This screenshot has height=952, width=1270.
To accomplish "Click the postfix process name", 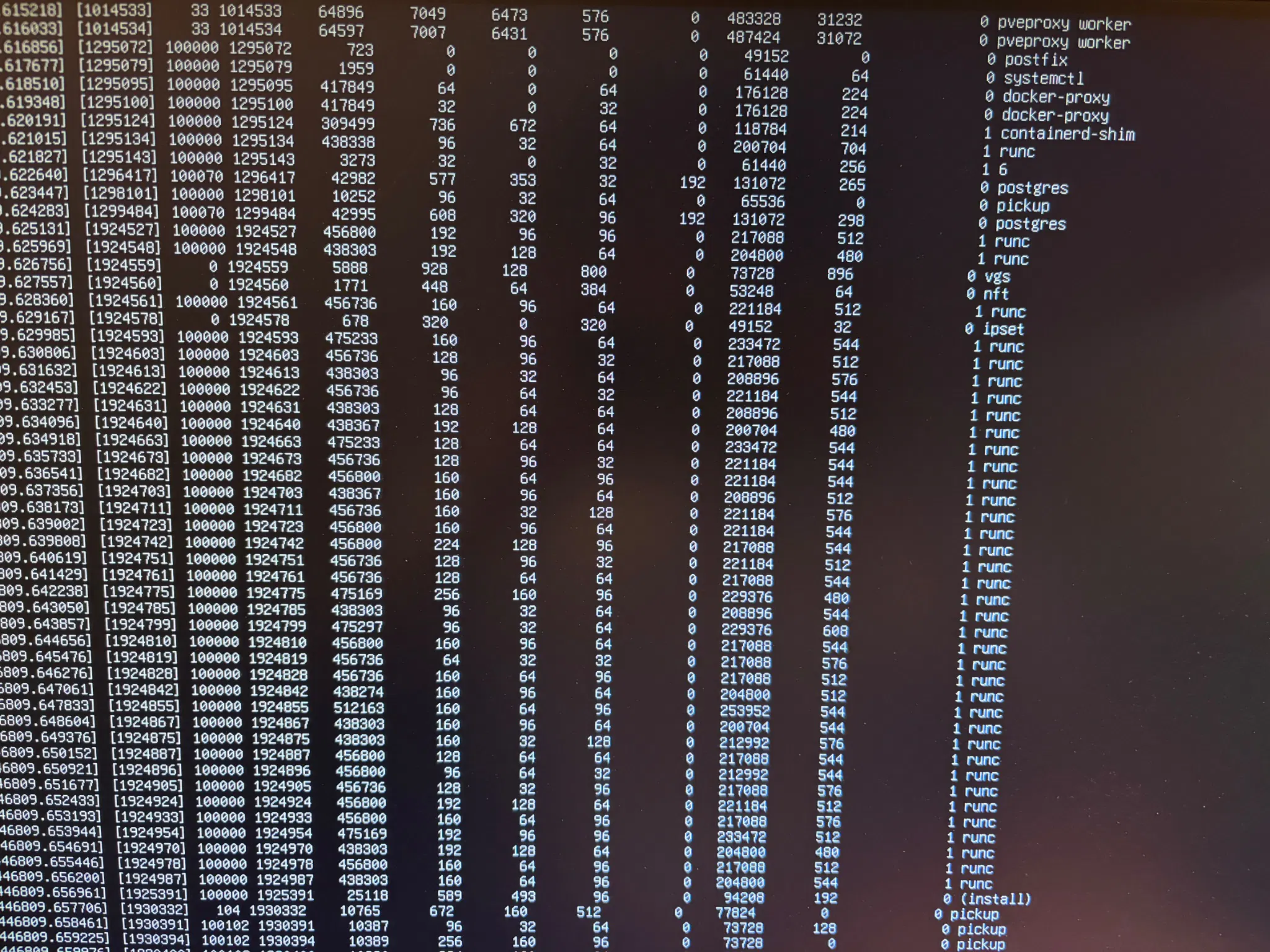I will click(1036, 60).
